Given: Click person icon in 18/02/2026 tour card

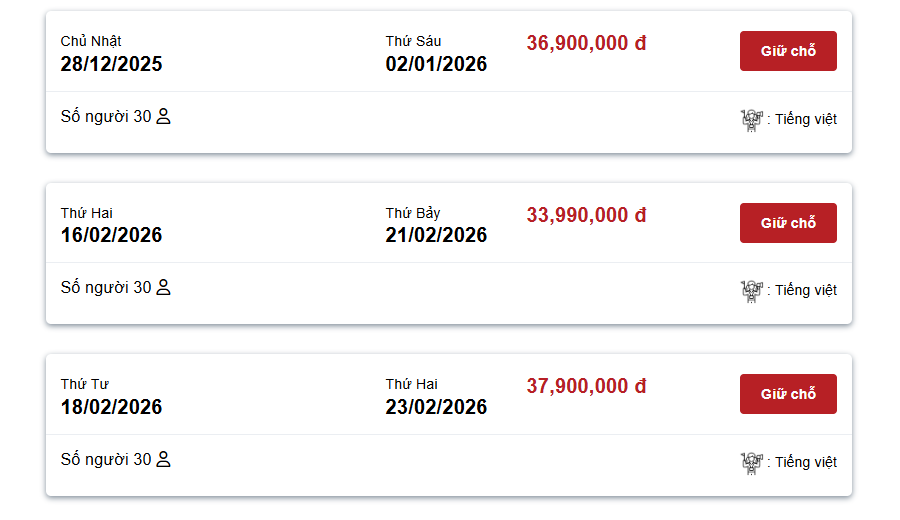Looking at the screenshot, I should coord(164,459).
